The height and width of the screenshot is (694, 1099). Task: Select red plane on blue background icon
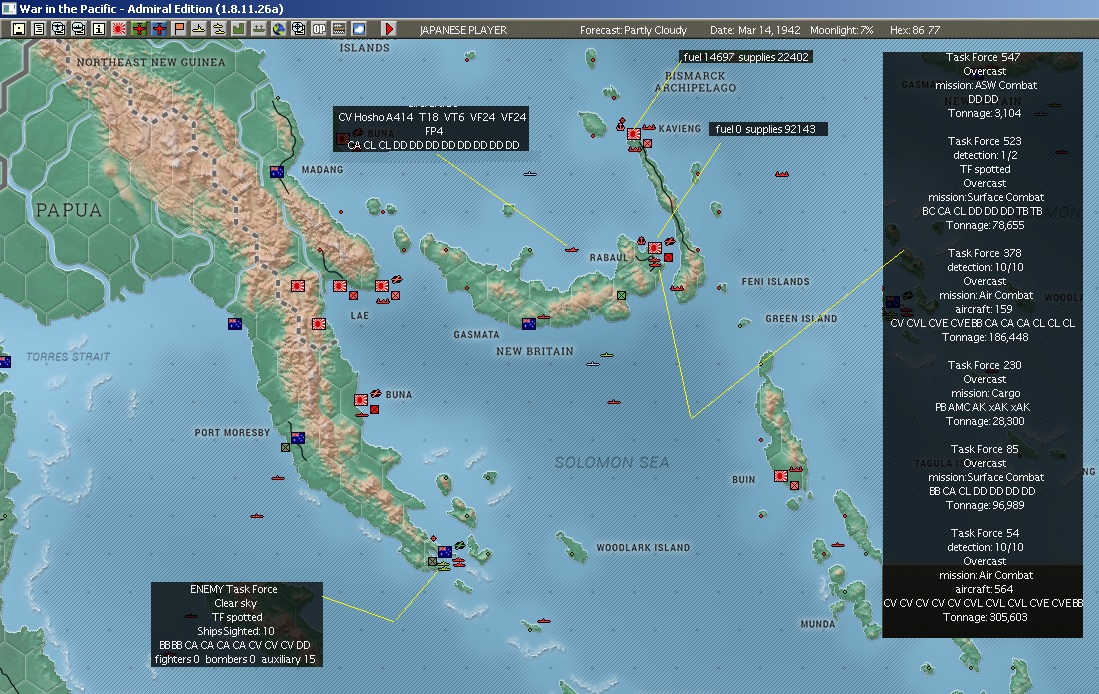click(159, 29)
